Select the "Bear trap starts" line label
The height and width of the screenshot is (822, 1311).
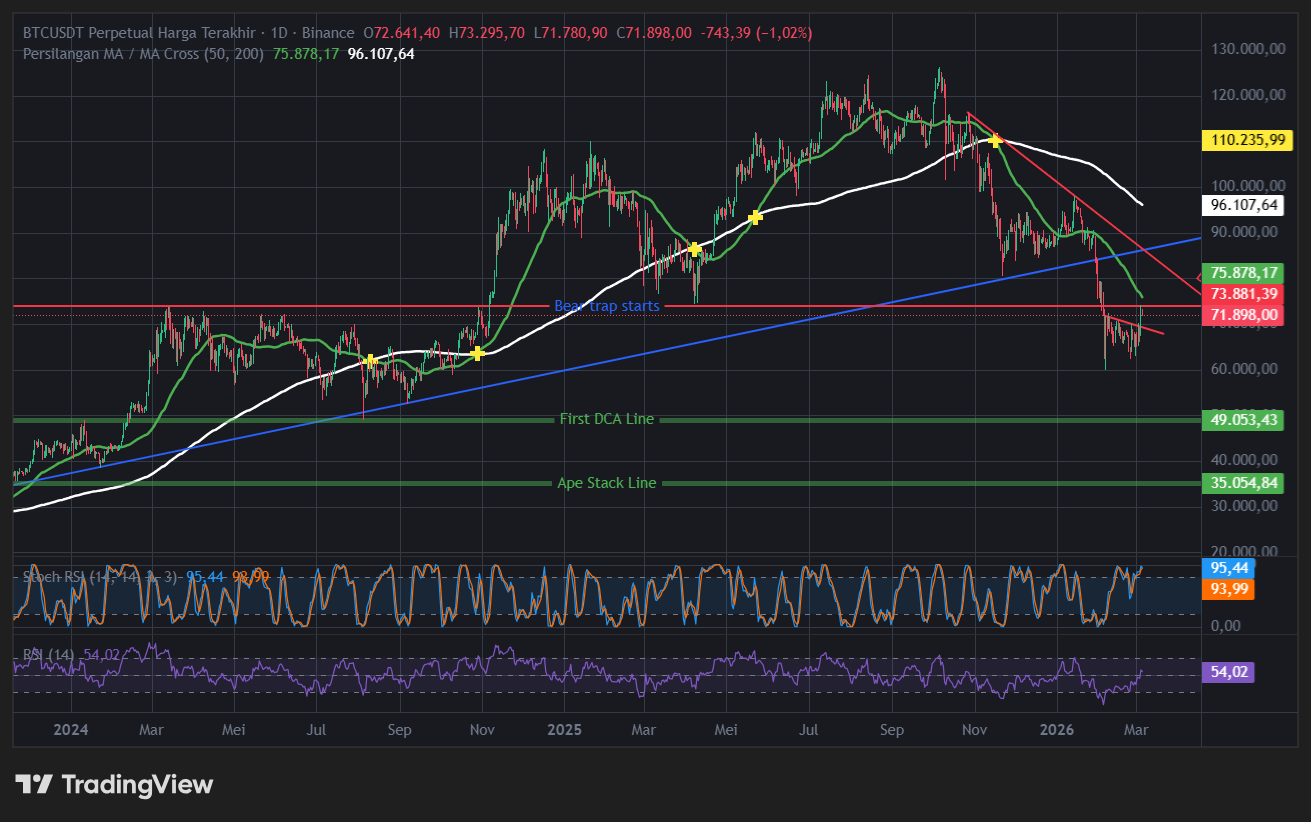[607, 306]
